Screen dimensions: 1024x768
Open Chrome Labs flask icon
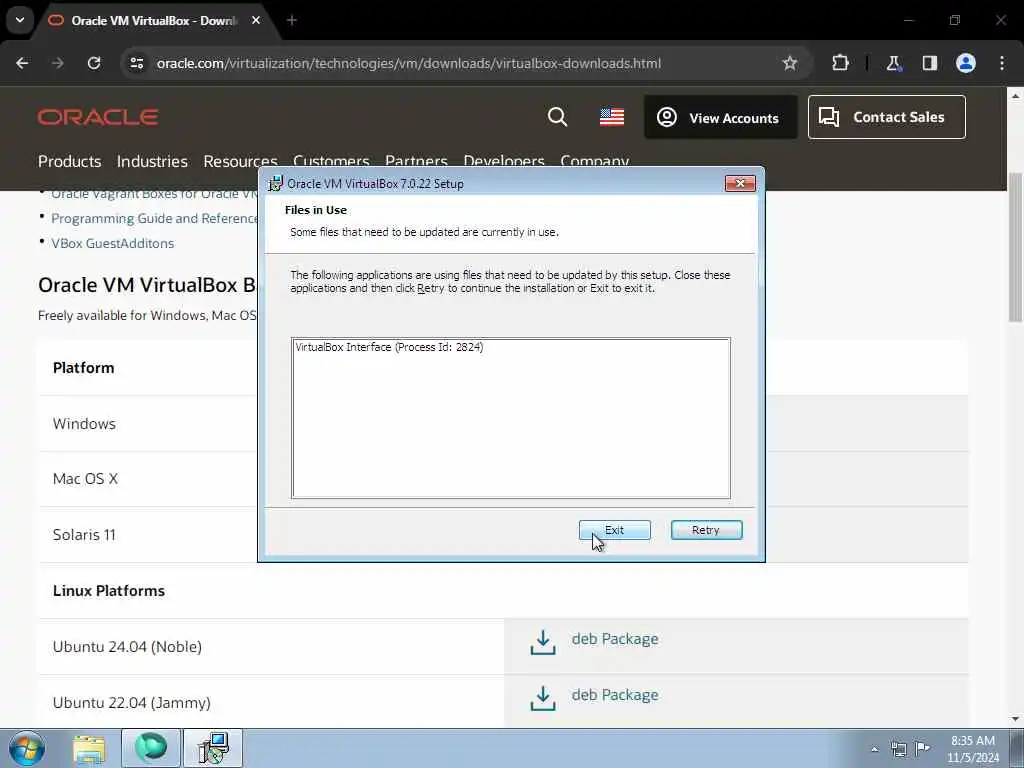tap(893, 63)
